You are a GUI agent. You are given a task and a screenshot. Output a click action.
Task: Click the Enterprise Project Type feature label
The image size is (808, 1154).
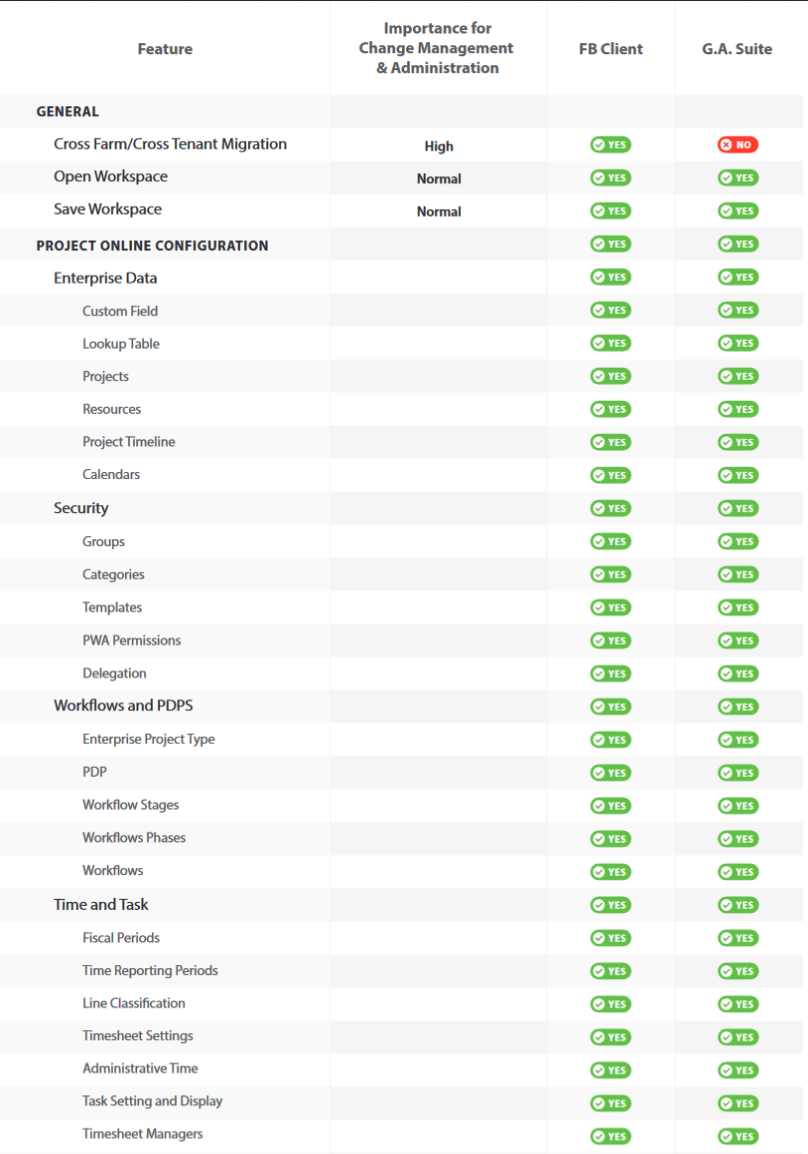point(149,739)
